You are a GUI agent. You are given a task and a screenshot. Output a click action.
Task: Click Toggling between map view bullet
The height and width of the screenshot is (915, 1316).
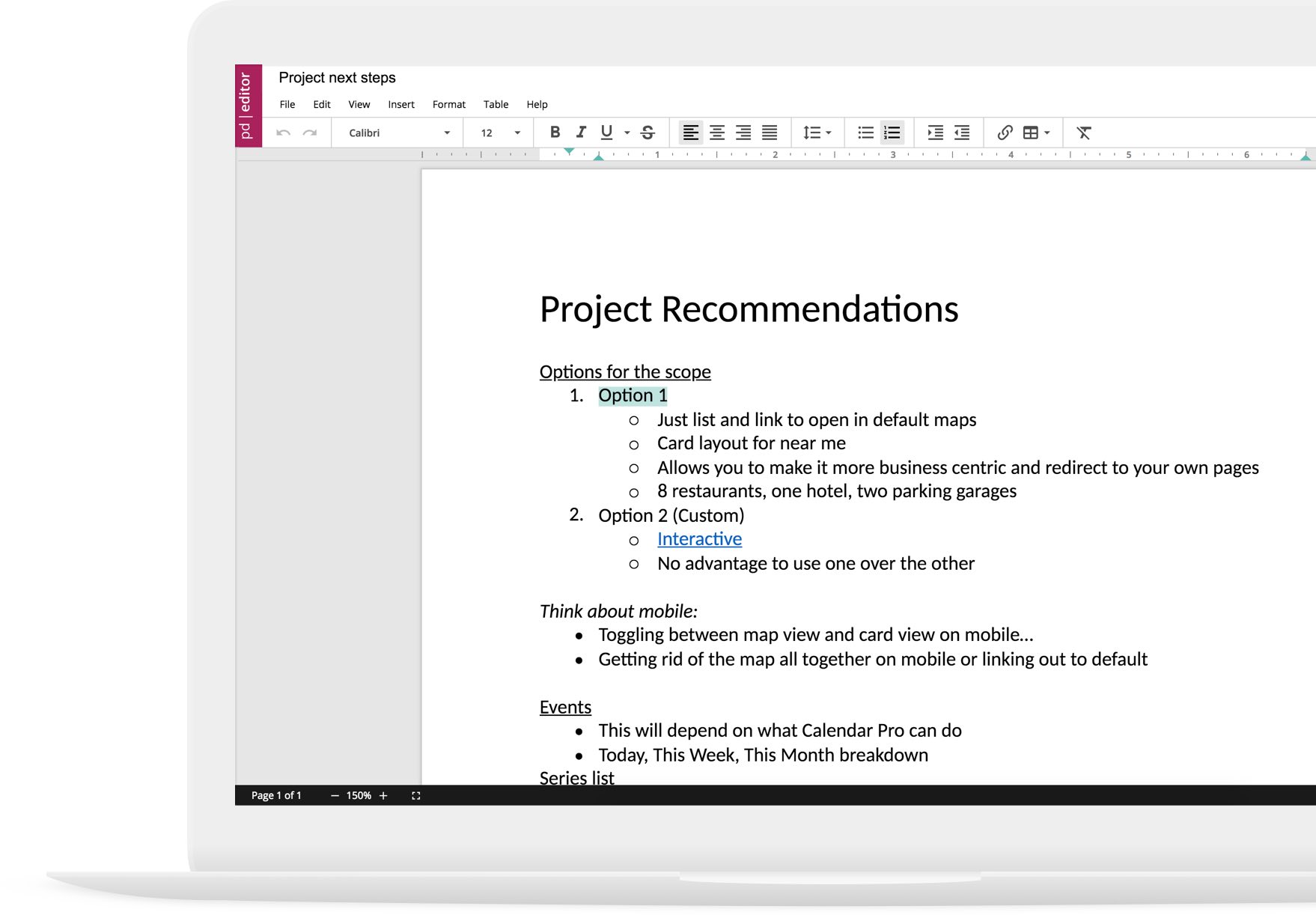[815, 635]
